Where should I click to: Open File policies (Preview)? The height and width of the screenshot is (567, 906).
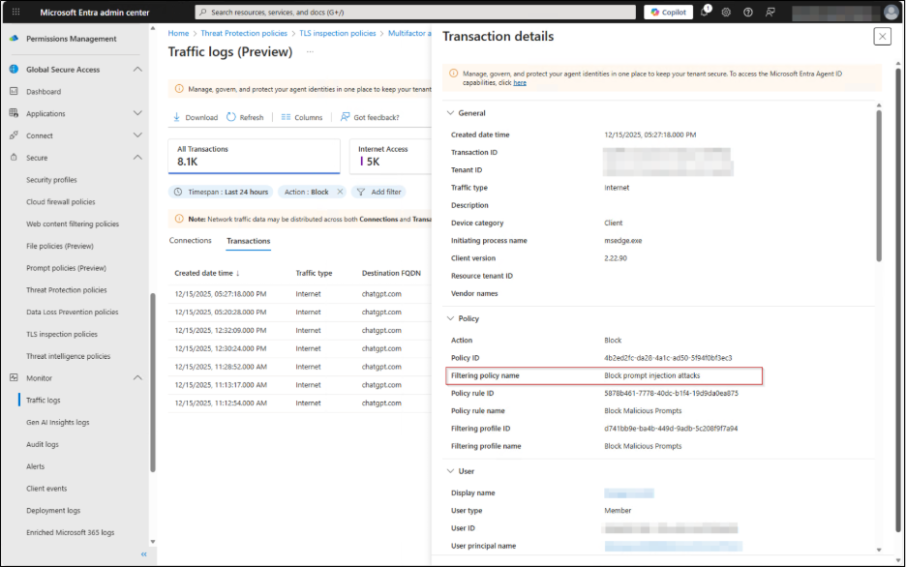click(60, 246)
